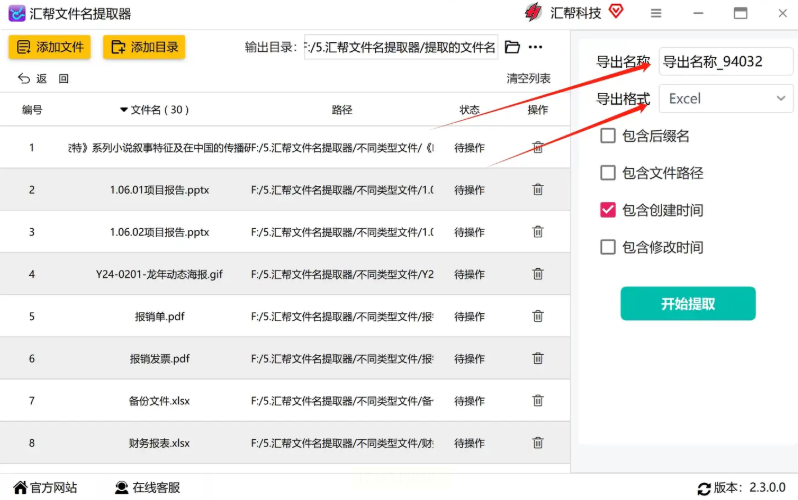Open the 在线客服 online support link
Viewport: 798px width, 500px height.
click(147, 488)
